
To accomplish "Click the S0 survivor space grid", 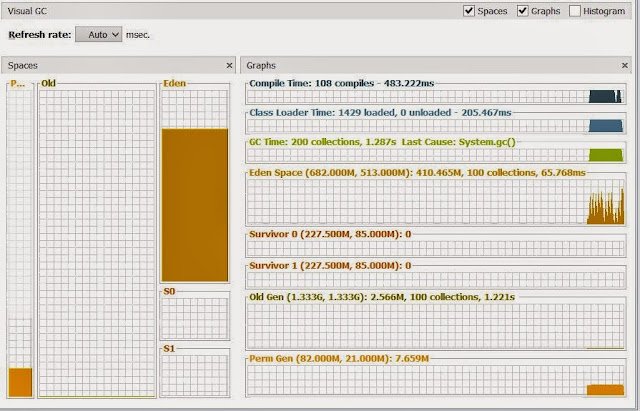I will pos(195,318).
